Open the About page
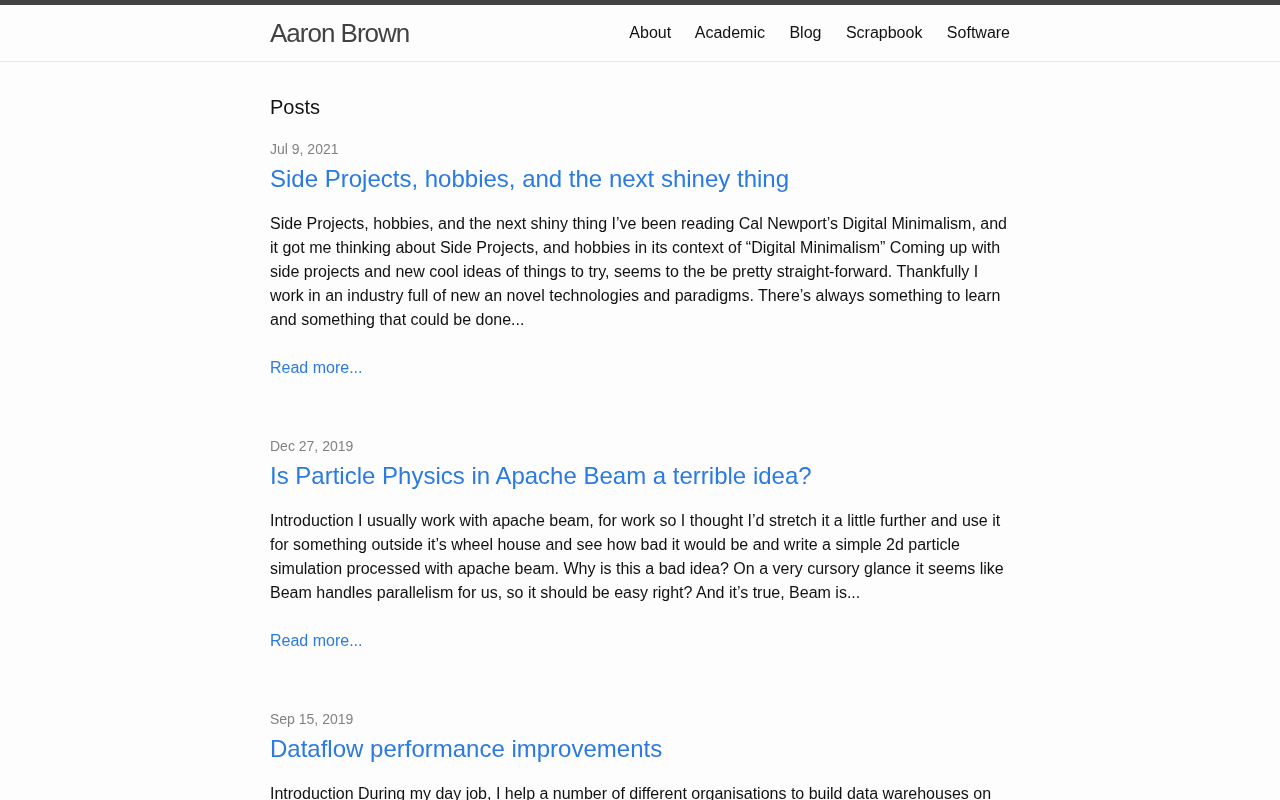Image resolution: width=1280 pixels, height=800 pixels. (x=650, y=33)
